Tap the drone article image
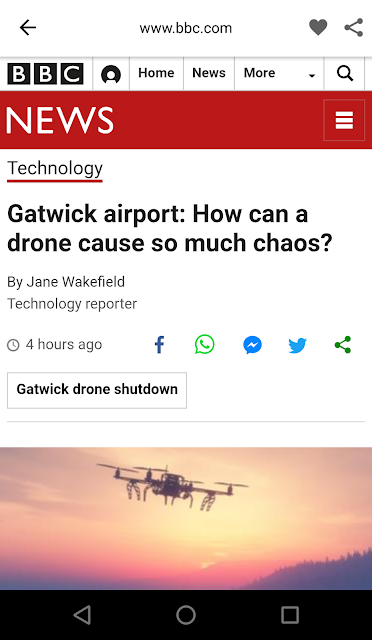The height and width of the screenshot is (640, 372). pos(186,518)
